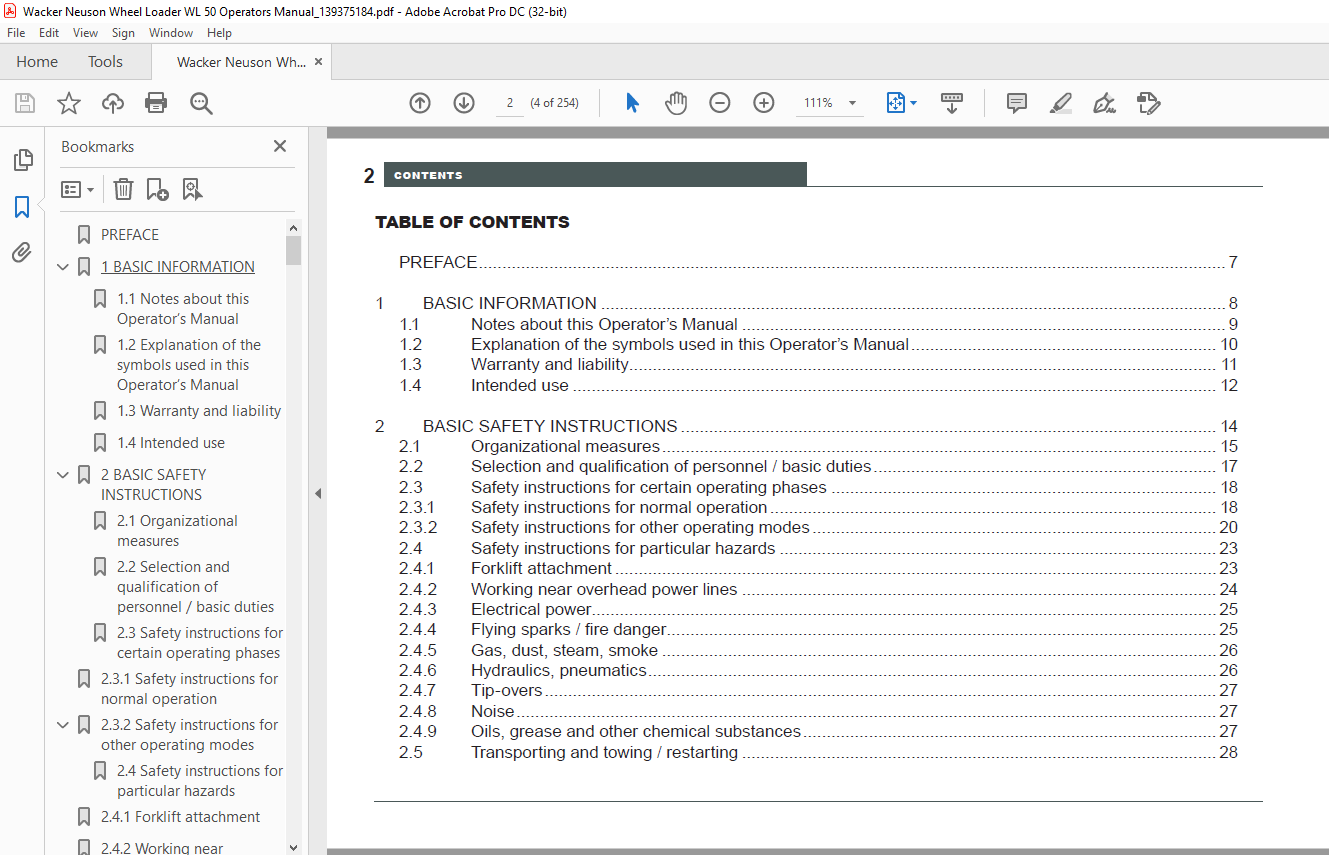Viewport: 1329px width, 855px height.
Task: Select bookmark 1.4 Intended use
Action: pyautogui.click(x=171, y=443)
